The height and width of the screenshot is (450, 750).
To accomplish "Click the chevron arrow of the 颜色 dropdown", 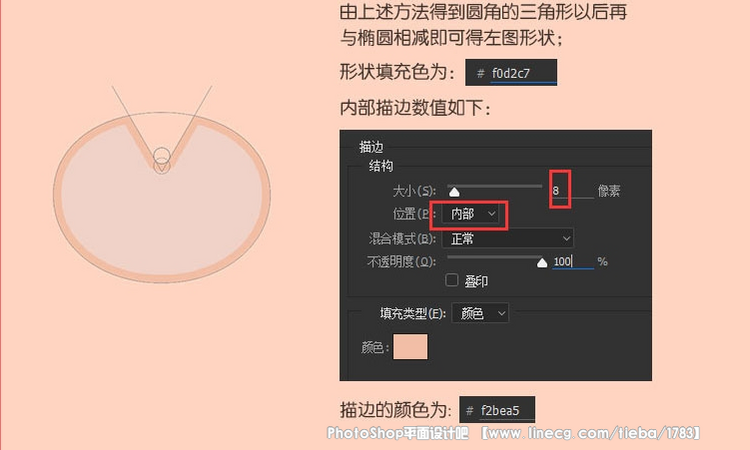I will (x=501, y=314).
